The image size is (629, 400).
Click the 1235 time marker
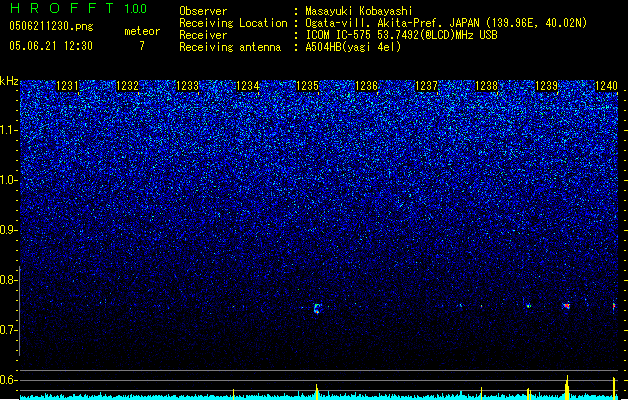(307, 86)
